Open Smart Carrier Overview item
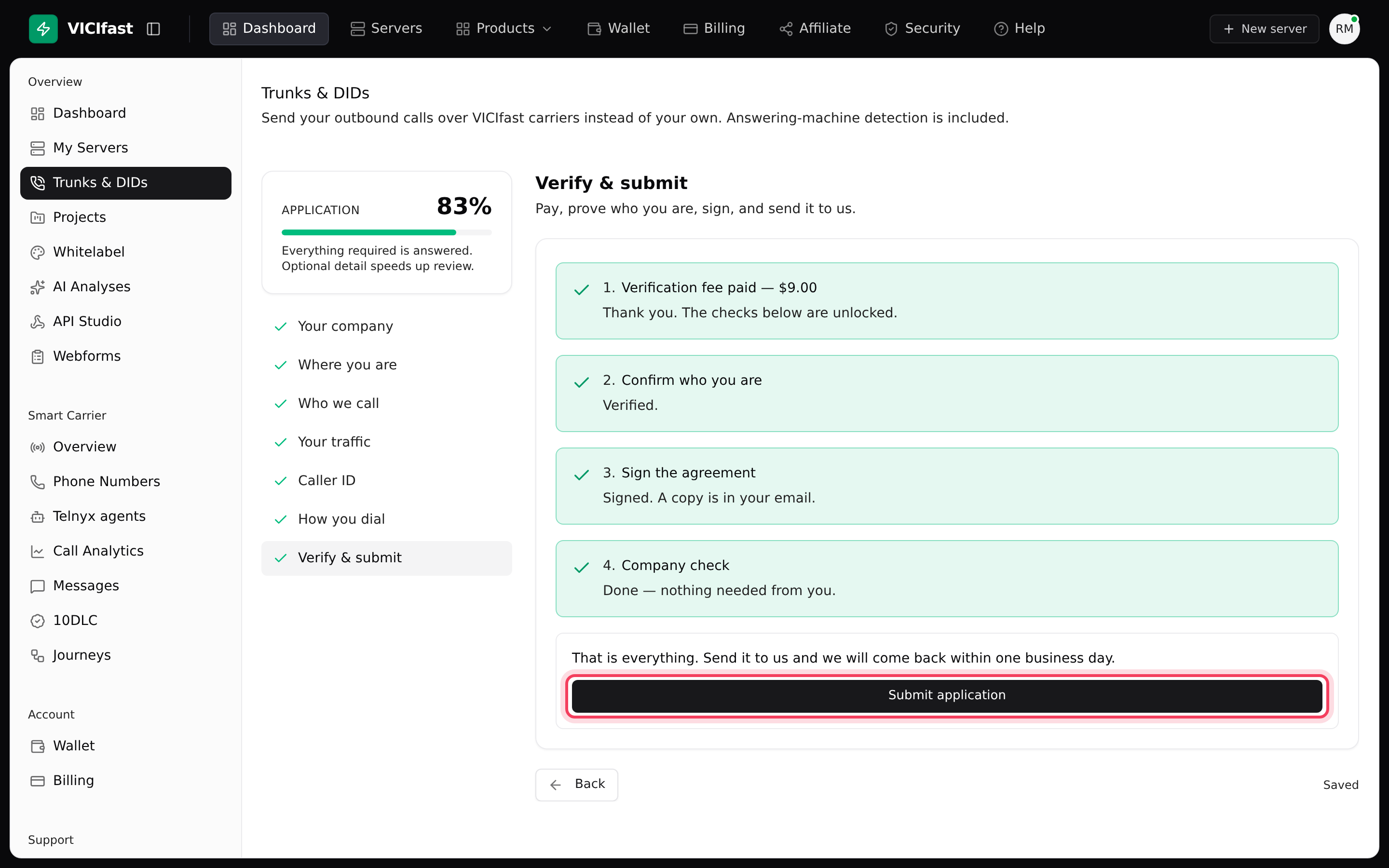Screen dimensions: 1389x868 tap(126, 447)
